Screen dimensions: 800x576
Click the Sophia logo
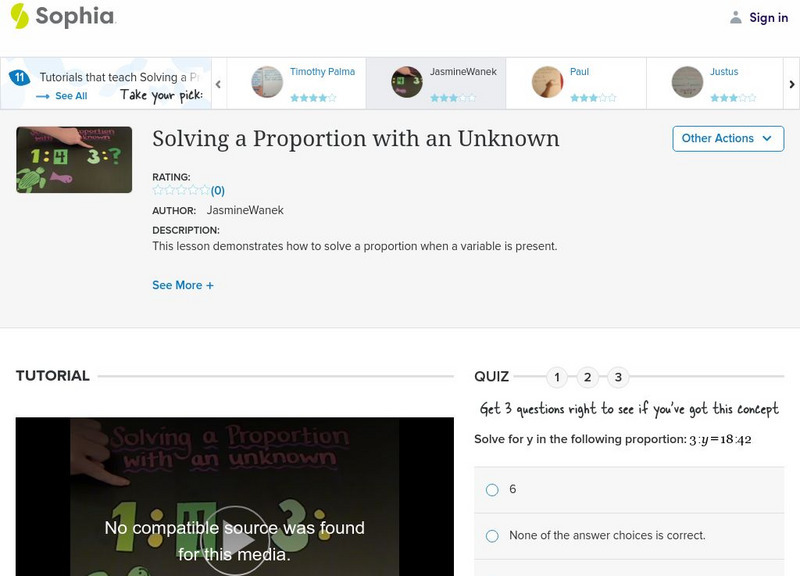click(x=63, y=16)
